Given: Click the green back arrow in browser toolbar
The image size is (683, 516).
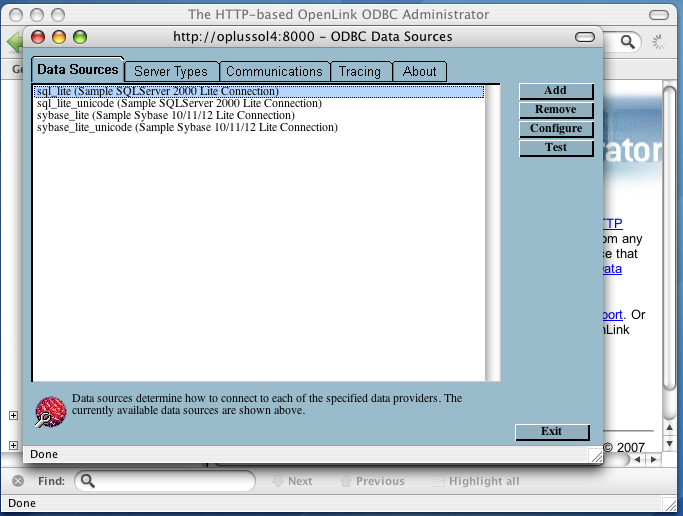Looking at the screenshot, I should (x=13, y=43).
